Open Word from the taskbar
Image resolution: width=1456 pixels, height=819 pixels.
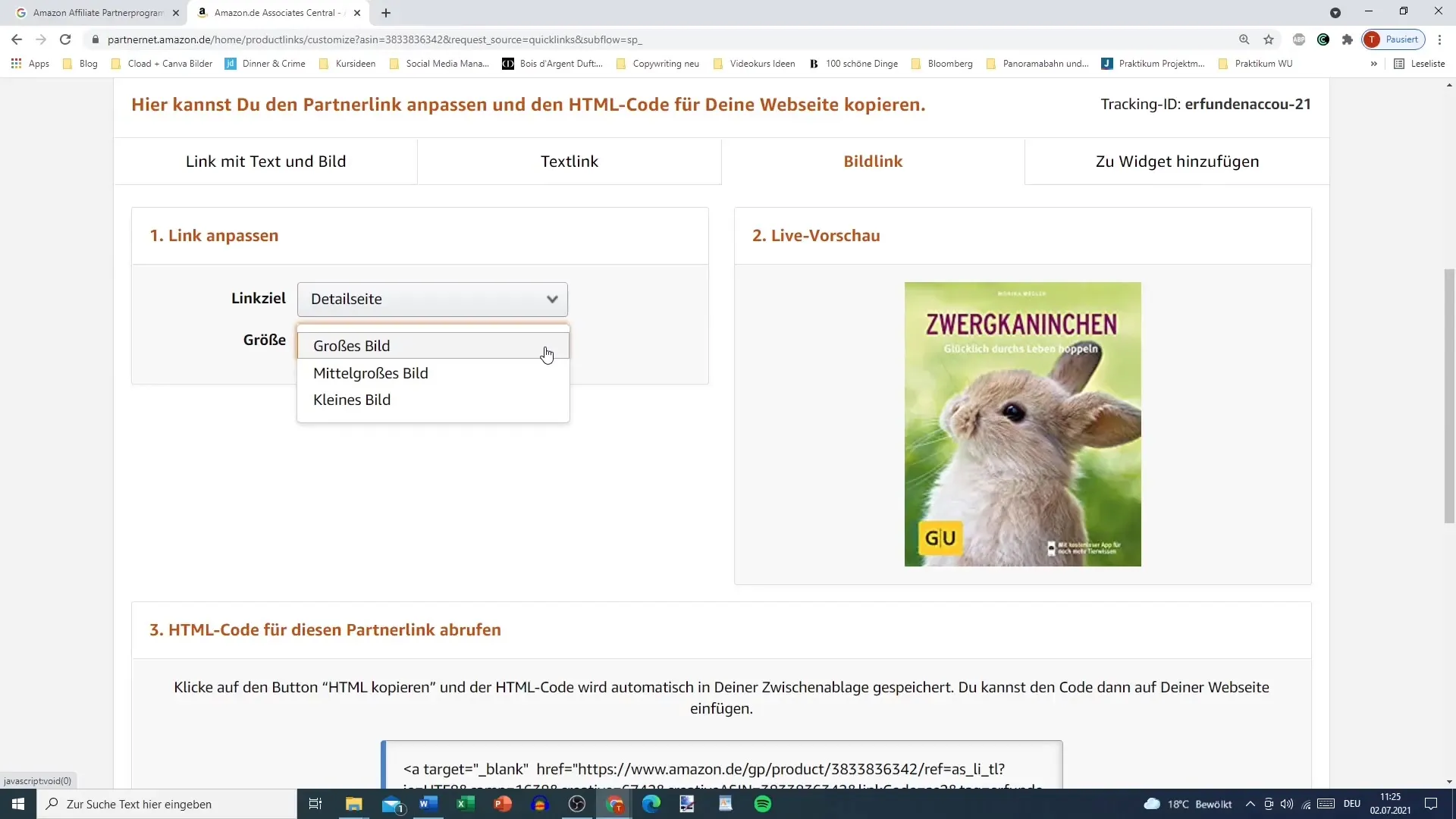[428, 804]
